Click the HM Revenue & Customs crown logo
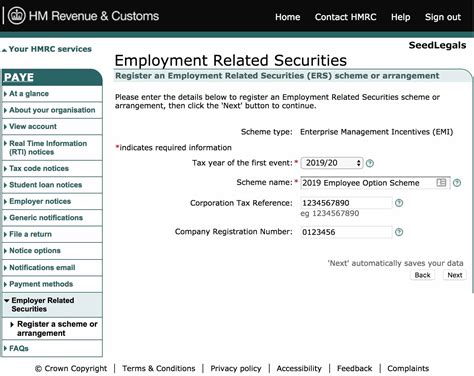 click(16, 16)
